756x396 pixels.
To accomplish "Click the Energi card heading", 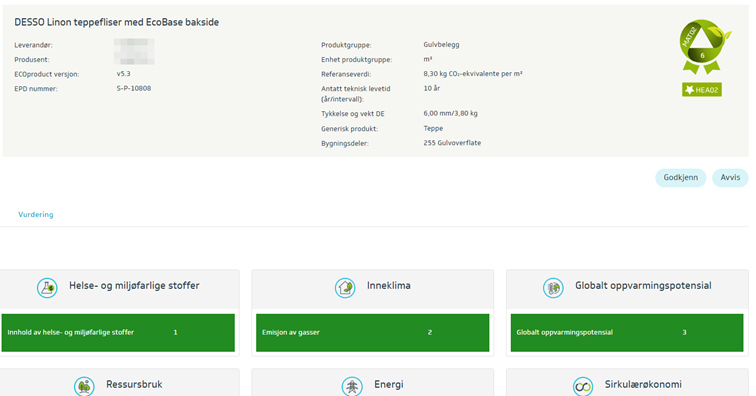I will tap(389, 384).
